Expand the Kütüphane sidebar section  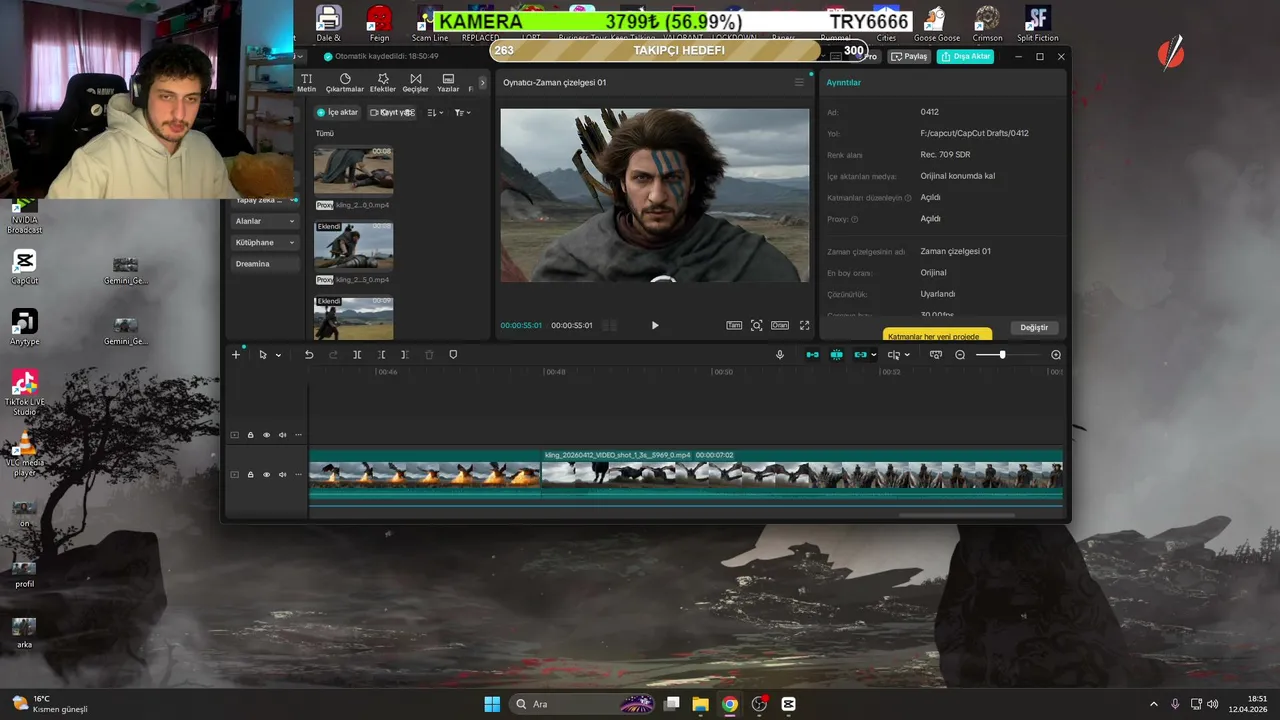pyautogui.click(x=265, y=242)
